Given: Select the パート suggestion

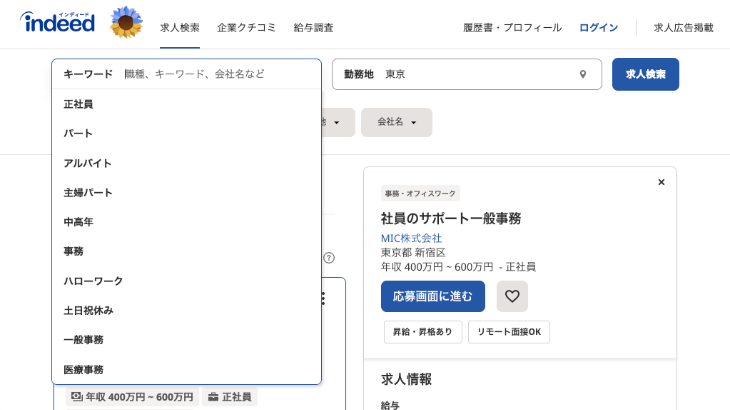Looking at the screenshot, I should pyautogui.click(x=186, y=134).
